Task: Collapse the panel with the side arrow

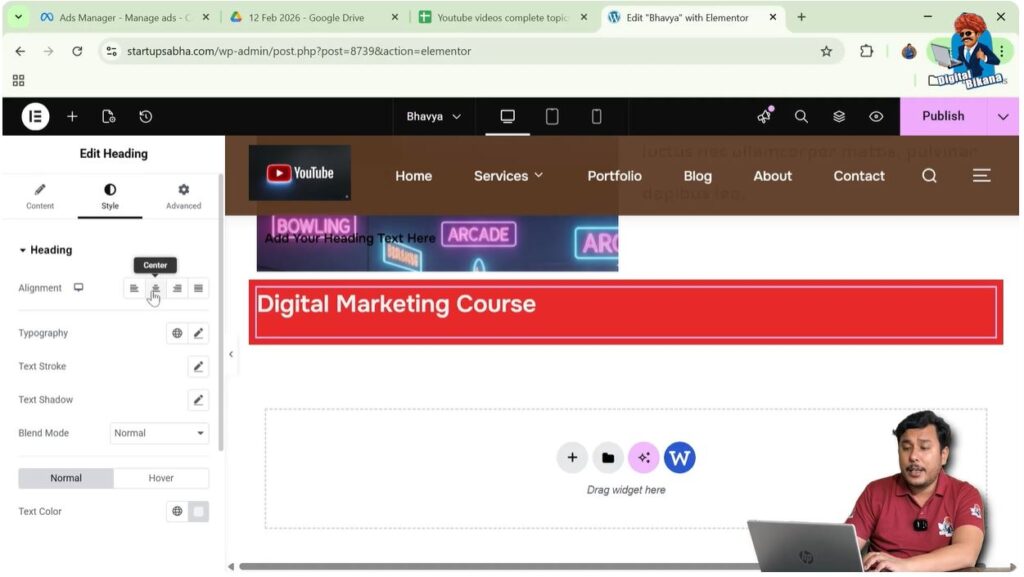Action: click(x=231, y=354)
